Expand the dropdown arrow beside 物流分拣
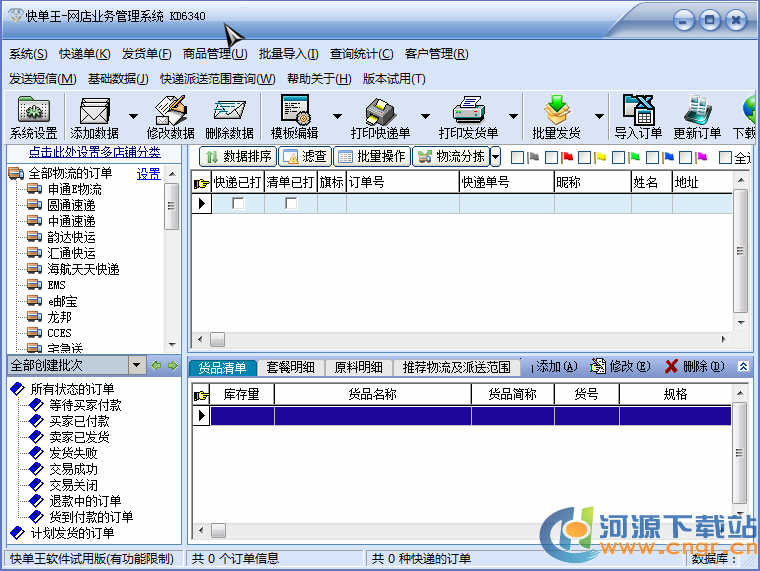Image resolution: width=760 pixels, height=571 pixels. click(x=495, y=157)
